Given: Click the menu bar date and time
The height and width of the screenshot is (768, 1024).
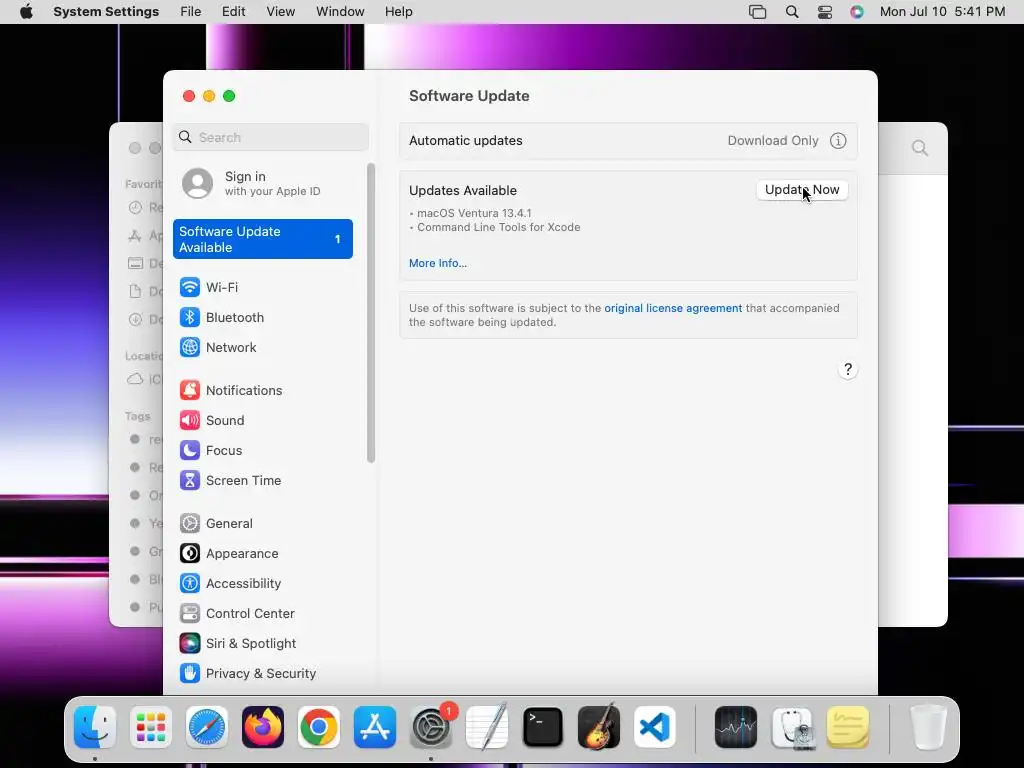Looking at the screenshot, I should point(942,12).
